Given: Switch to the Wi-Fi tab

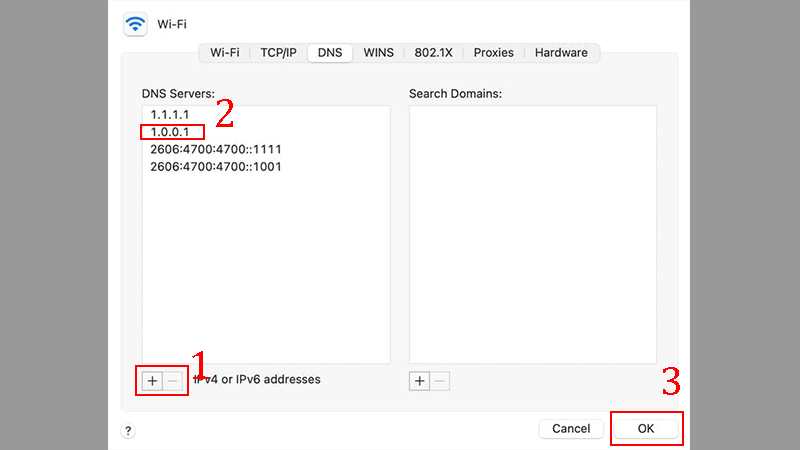Looking at the screenshot, I should pos(225,53).
